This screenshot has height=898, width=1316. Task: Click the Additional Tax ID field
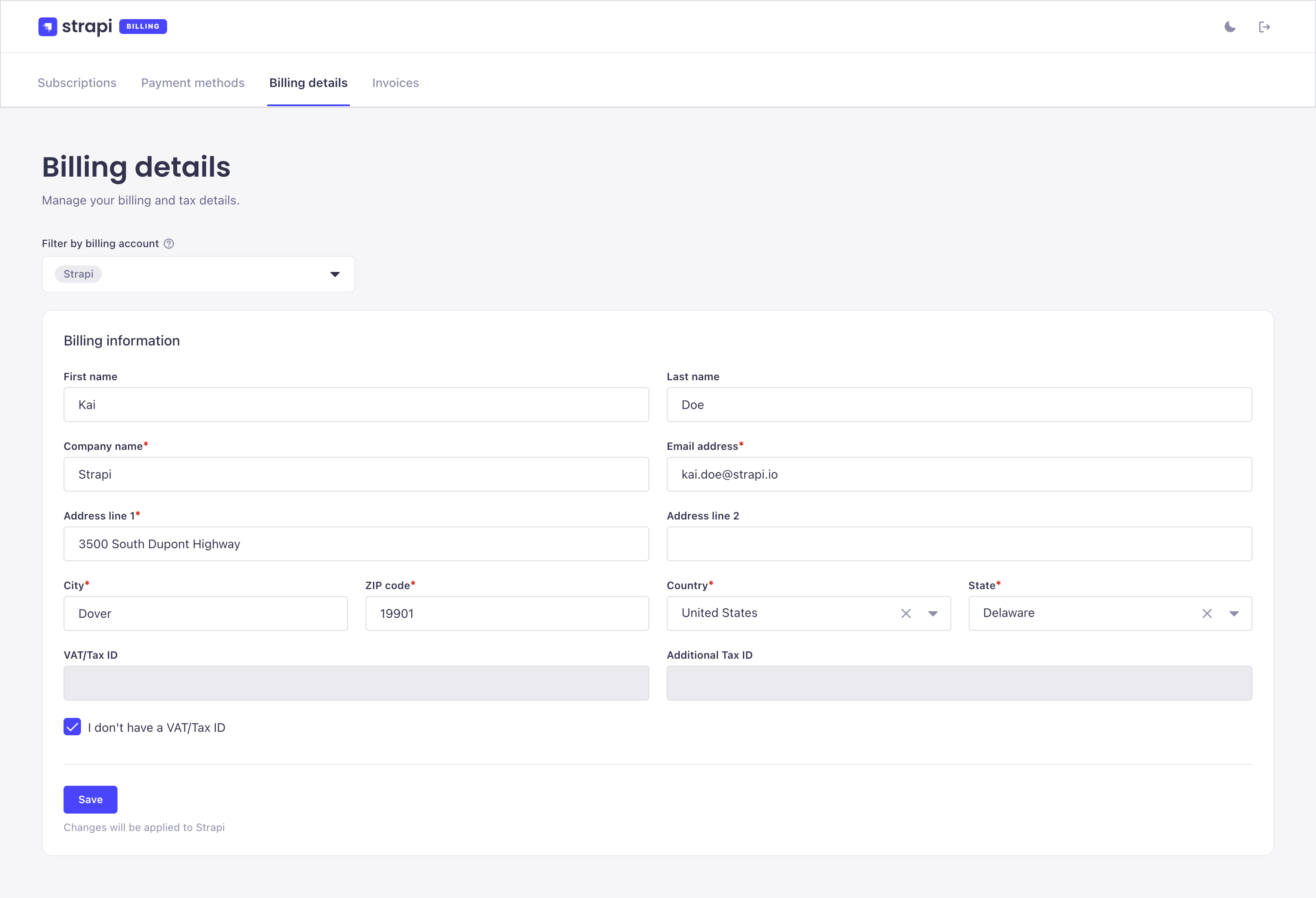pyautogui.click(x=959, y=683)
